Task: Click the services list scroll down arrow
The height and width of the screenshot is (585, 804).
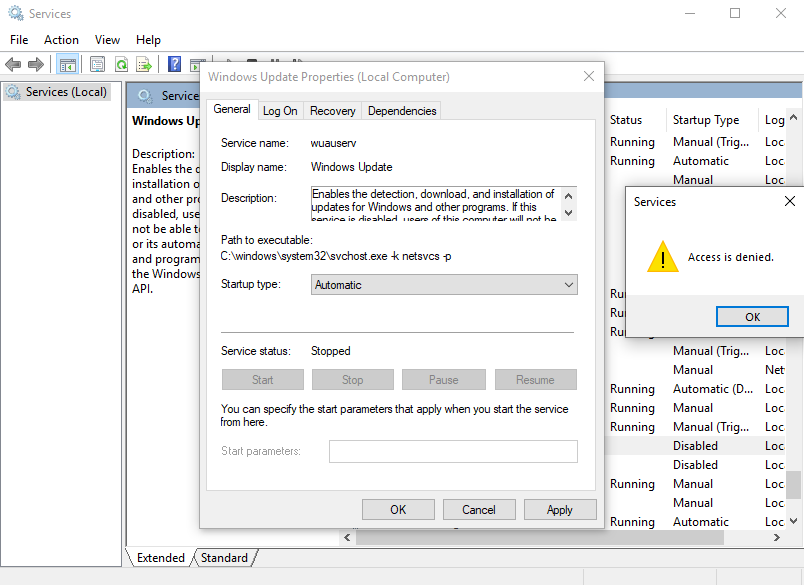Action: click(793, 521)
